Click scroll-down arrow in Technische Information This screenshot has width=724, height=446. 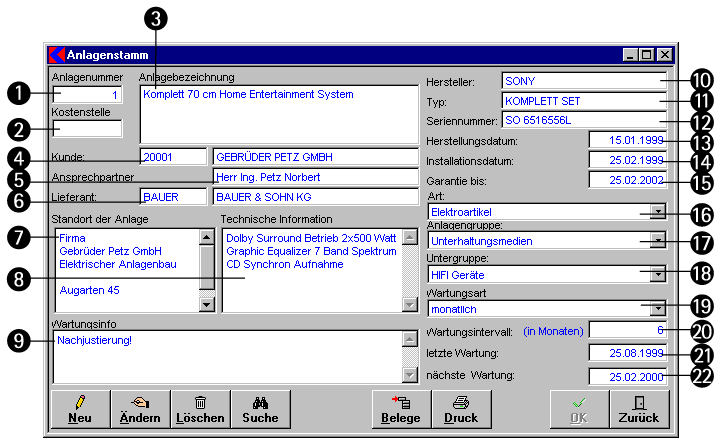pyautogui.click(x=410, y=304)
